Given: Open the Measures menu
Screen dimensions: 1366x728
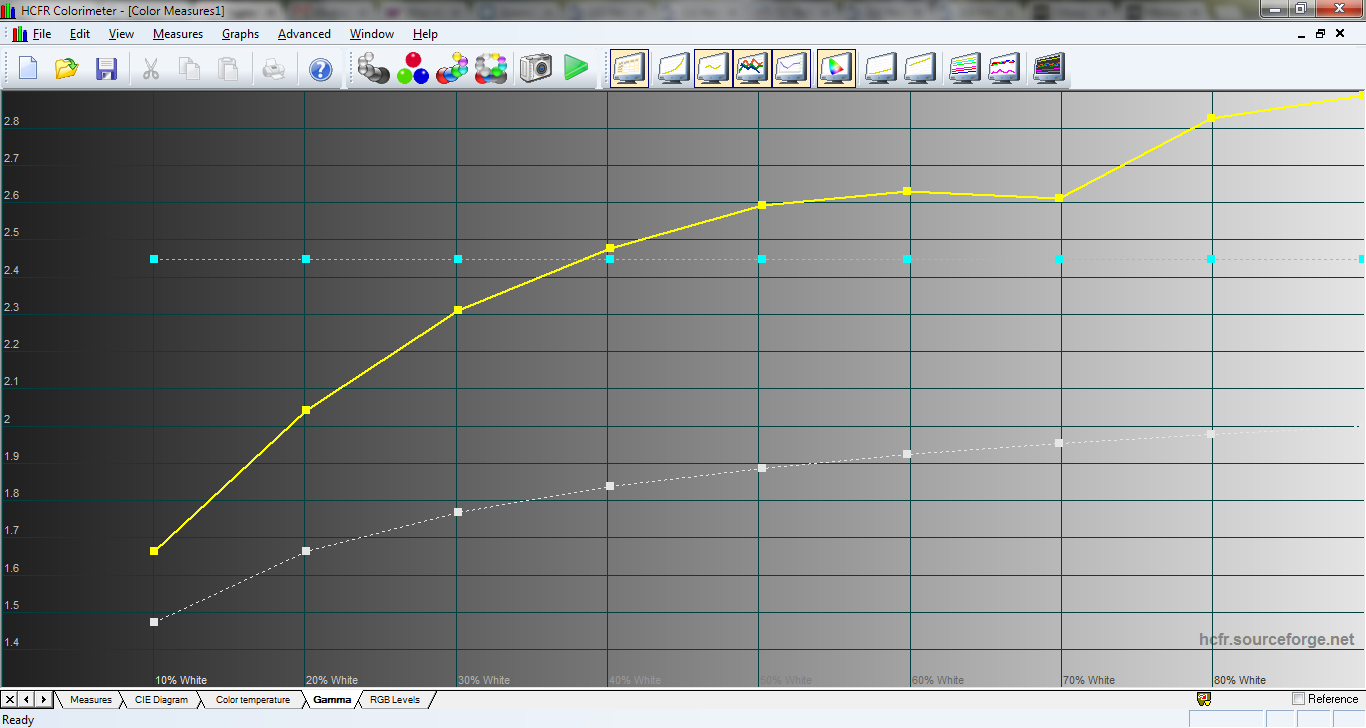Looking at the screenshot, I should 178,34.
